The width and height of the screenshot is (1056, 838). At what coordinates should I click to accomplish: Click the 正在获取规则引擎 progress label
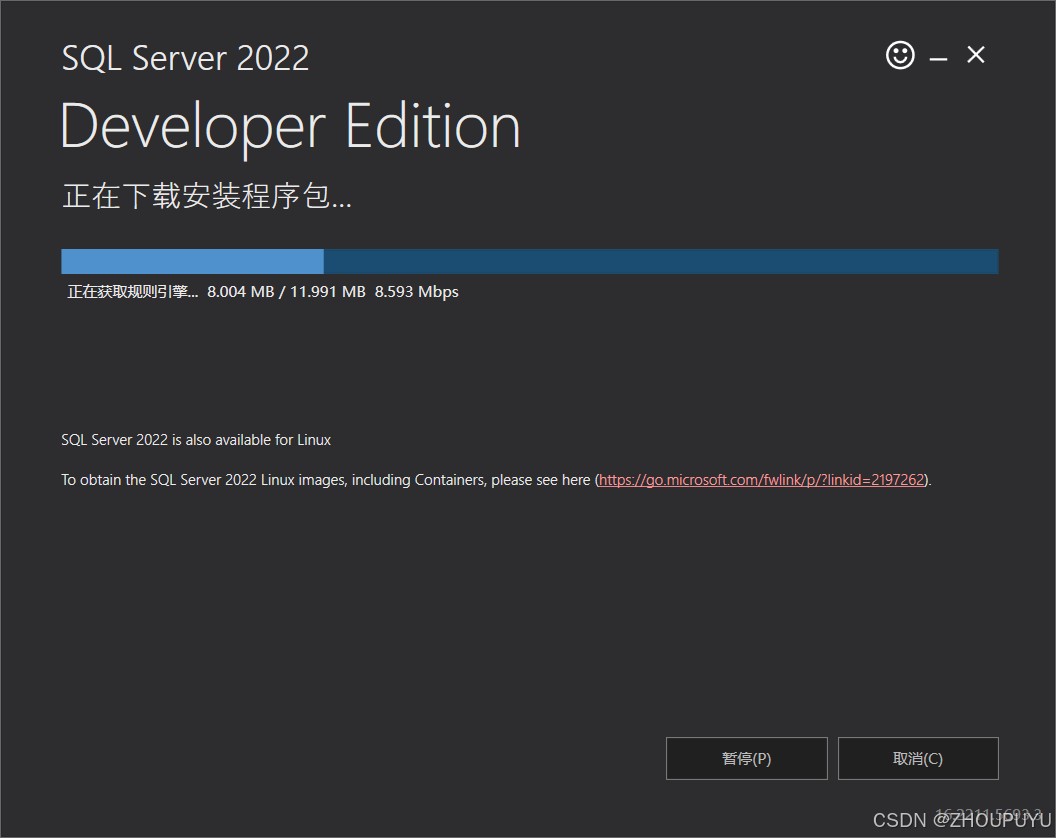132,292
